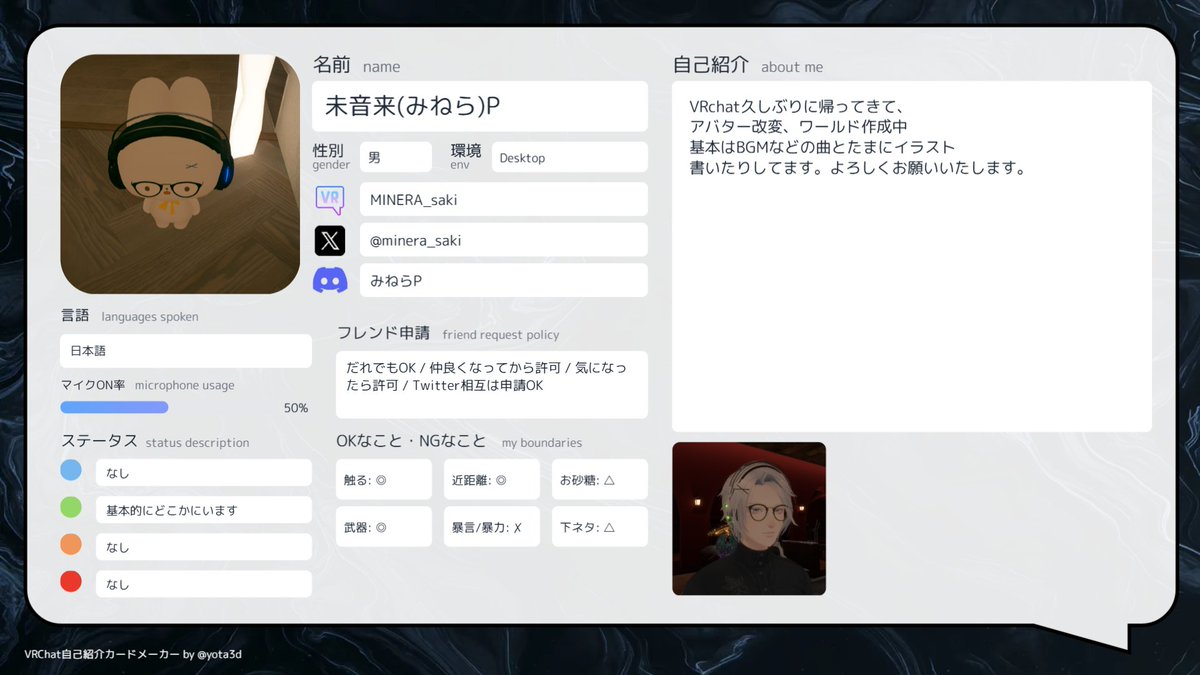1200x675 pixels.
Task: Click the about me text area
Action: point(912,257)
